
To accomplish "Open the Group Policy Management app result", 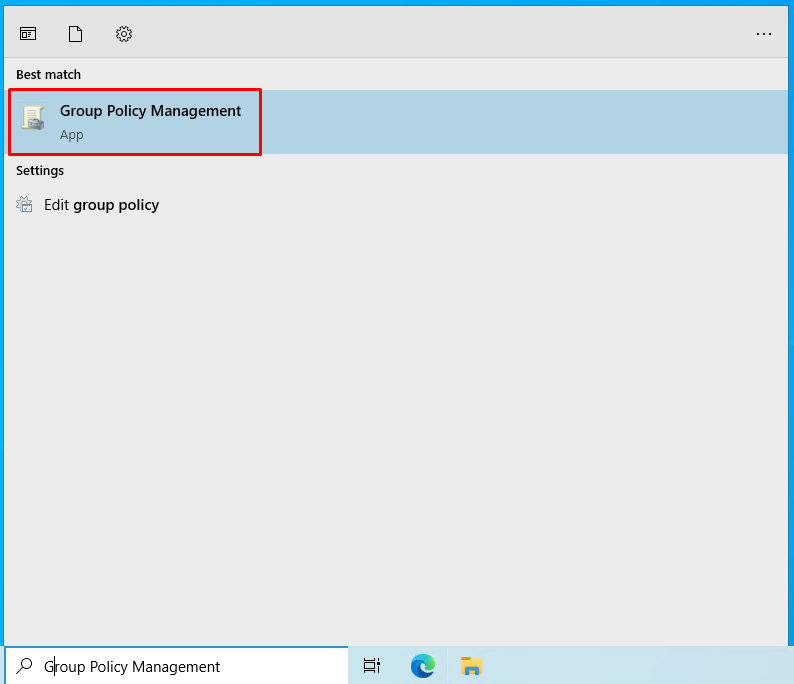I will (x=396, y=122).
